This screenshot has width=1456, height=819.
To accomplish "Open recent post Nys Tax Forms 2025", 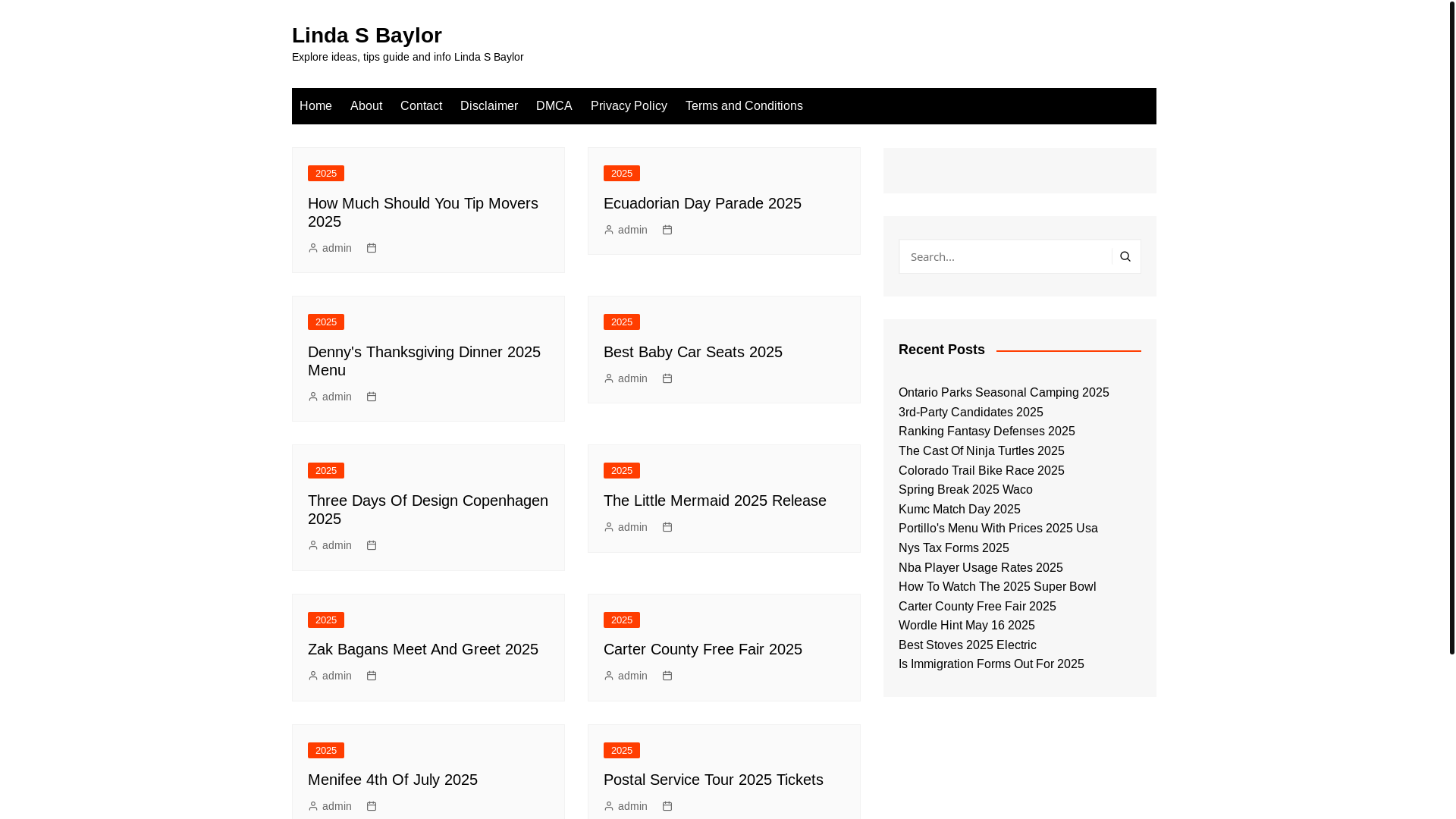I will tap(954, 548).
